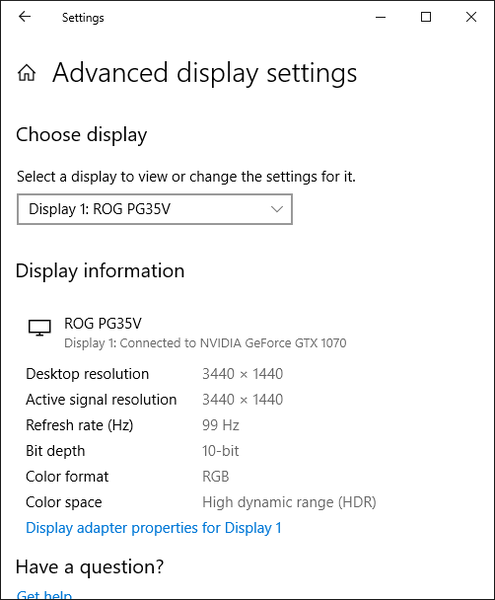Click the Bit depth 10-bit value
The height and width of the screenshot is (600, 495).
[220, 451]
